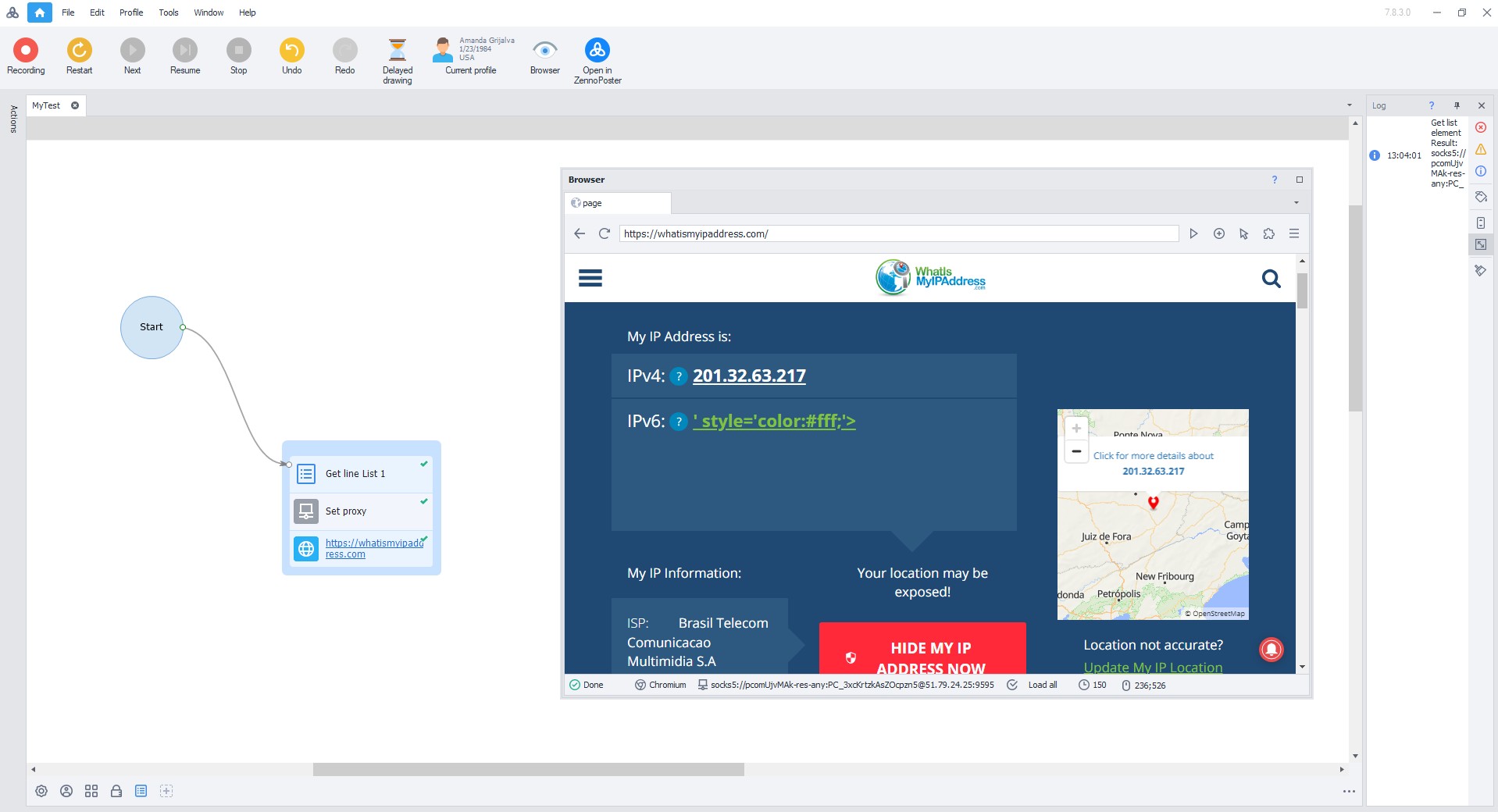Click the canvas horizontal scrollbar thumb
The image size is (1498, 812).
(528, 770)
